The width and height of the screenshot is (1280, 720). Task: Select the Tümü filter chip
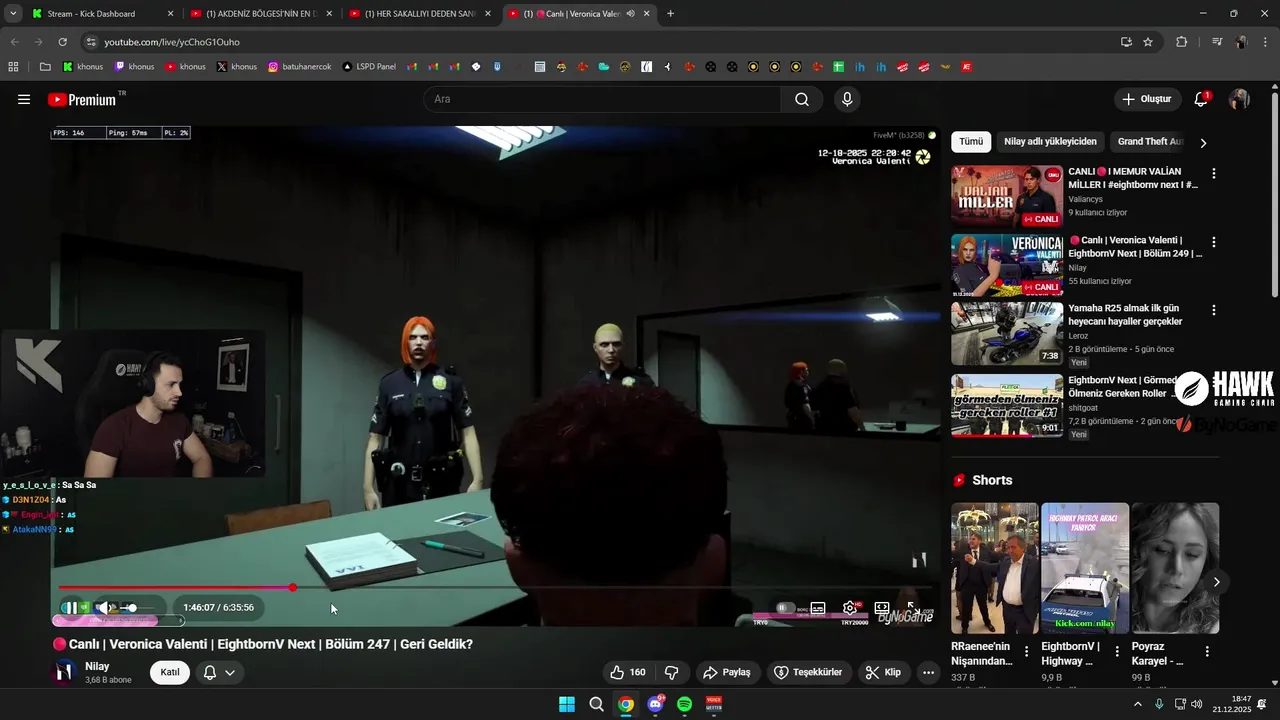click(971, 142)
